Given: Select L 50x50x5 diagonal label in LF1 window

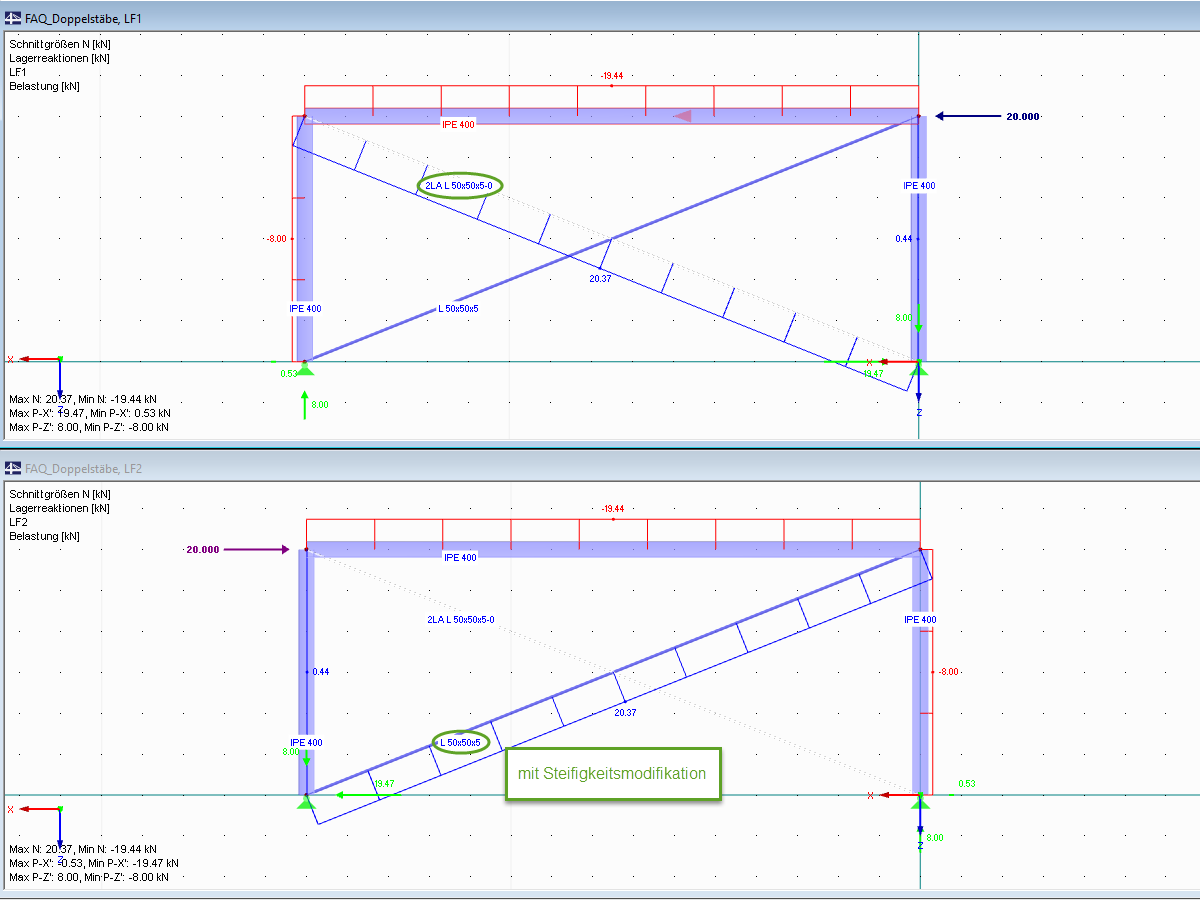Looking at the screenshot, I should tap(458, 308).
